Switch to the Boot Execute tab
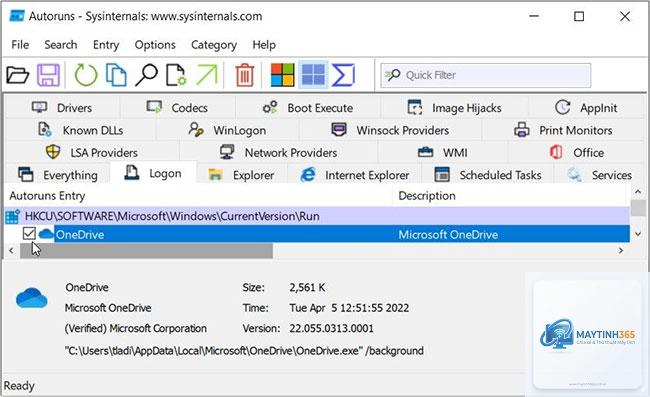Image resolution: width=650 pixels, height=397 pixels. tap(308, 108)
